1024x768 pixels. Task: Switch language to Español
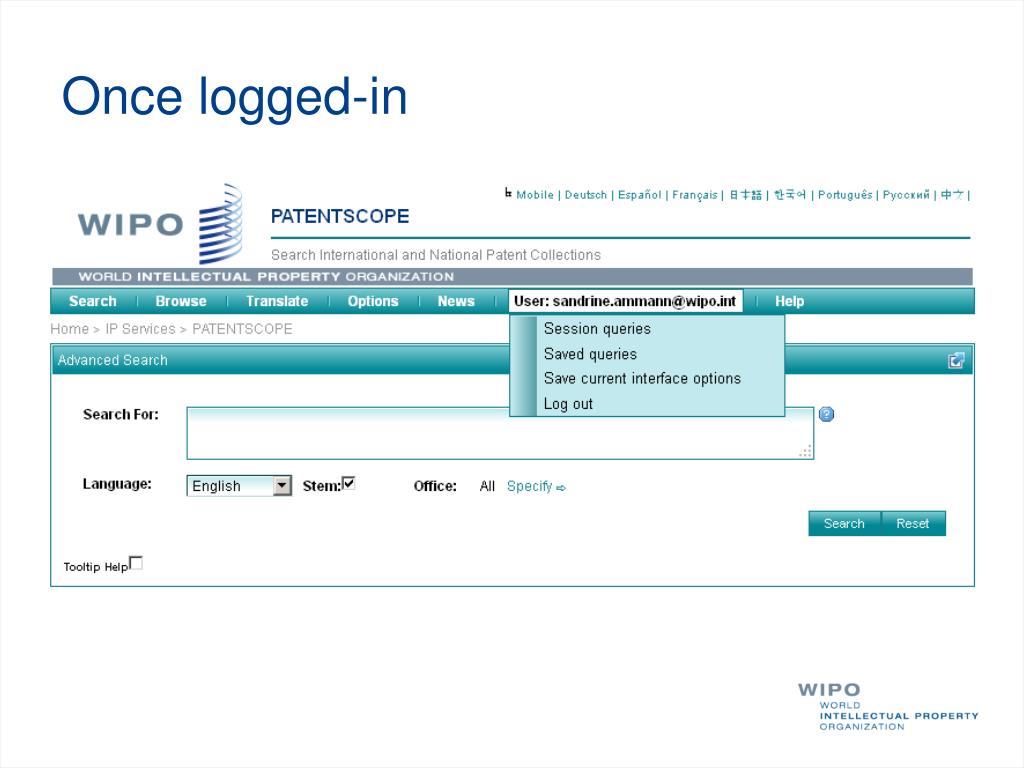640,195
